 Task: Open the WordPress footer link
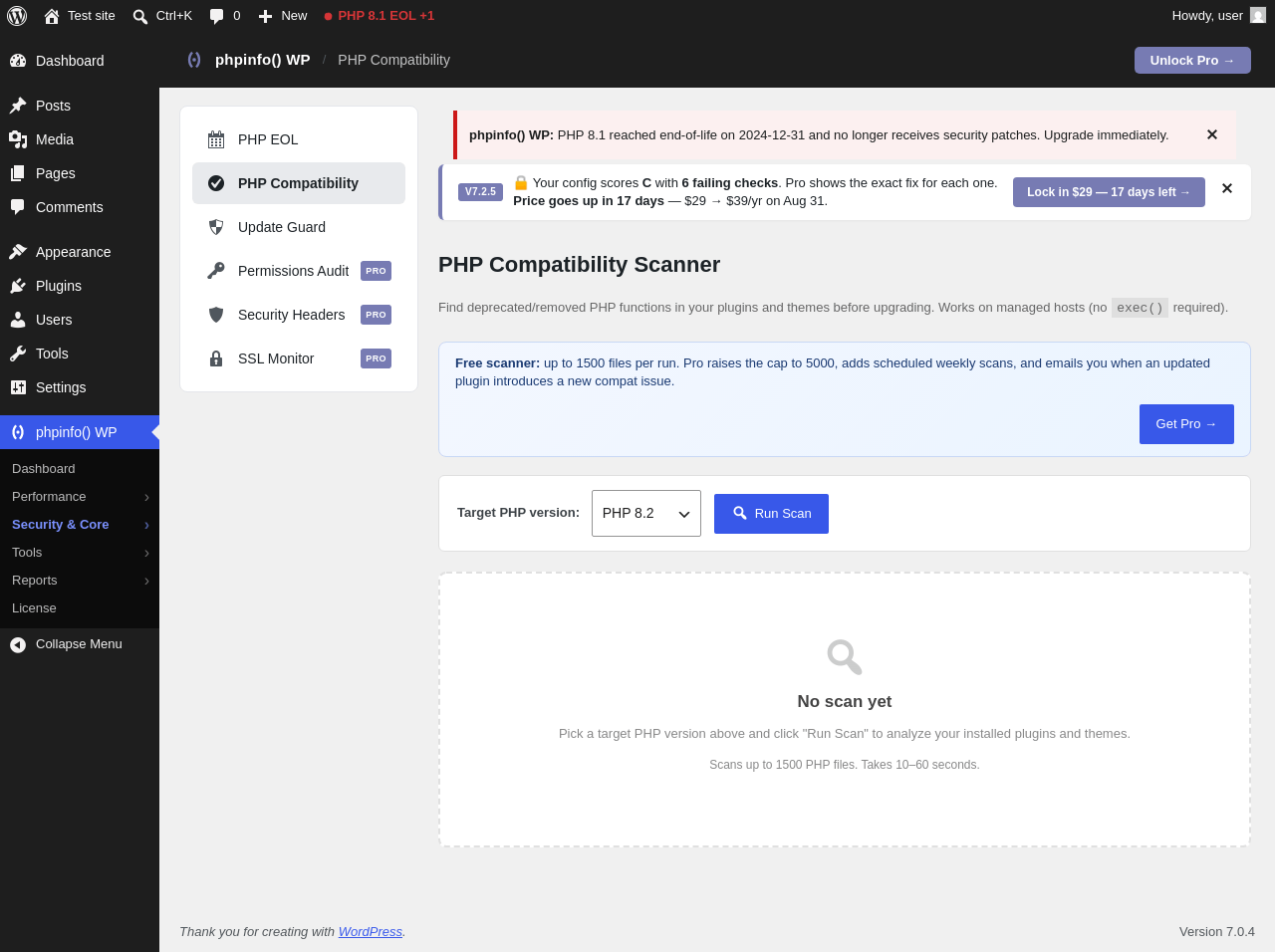[370, 932]
